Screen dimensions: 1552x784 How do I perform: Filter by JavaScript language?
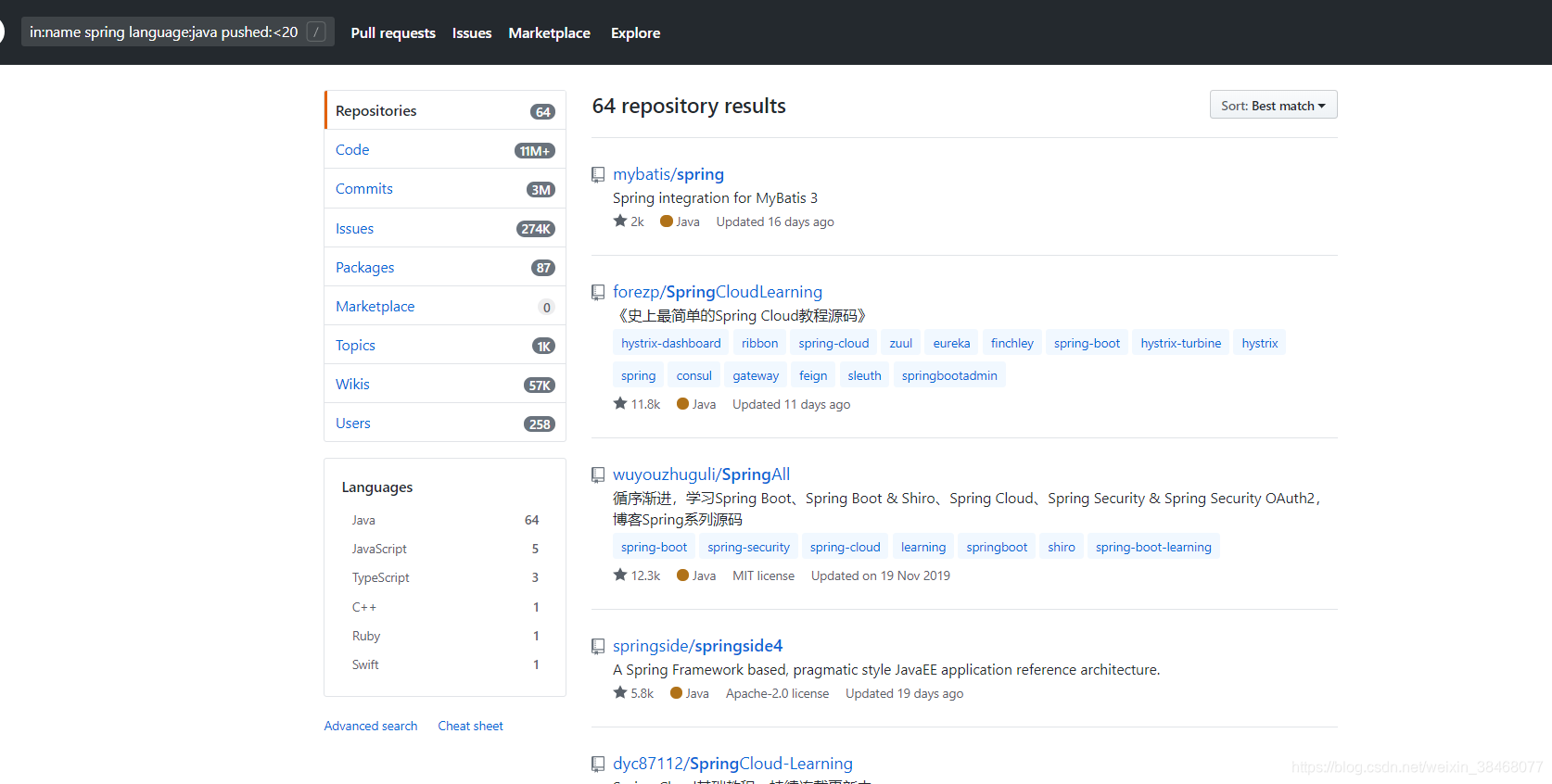point(445,549)
